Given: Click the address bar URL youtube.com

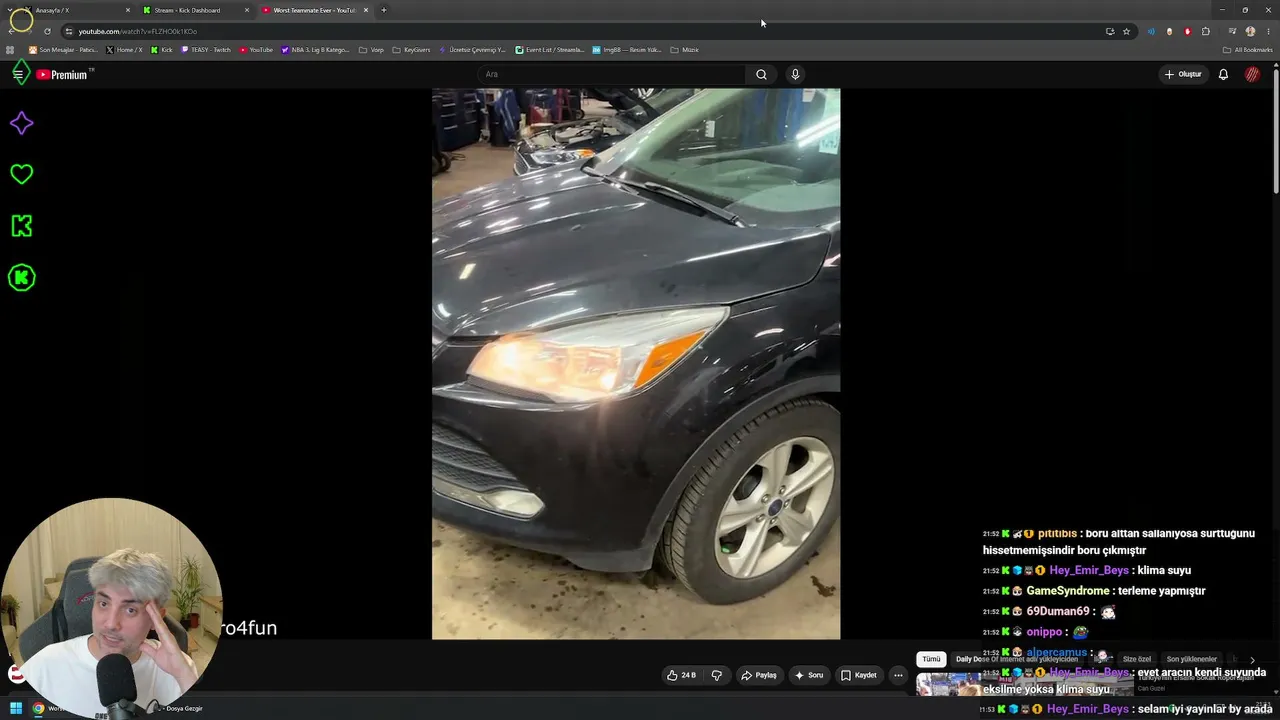Looking at the screenshot, I should pos(138,31).
